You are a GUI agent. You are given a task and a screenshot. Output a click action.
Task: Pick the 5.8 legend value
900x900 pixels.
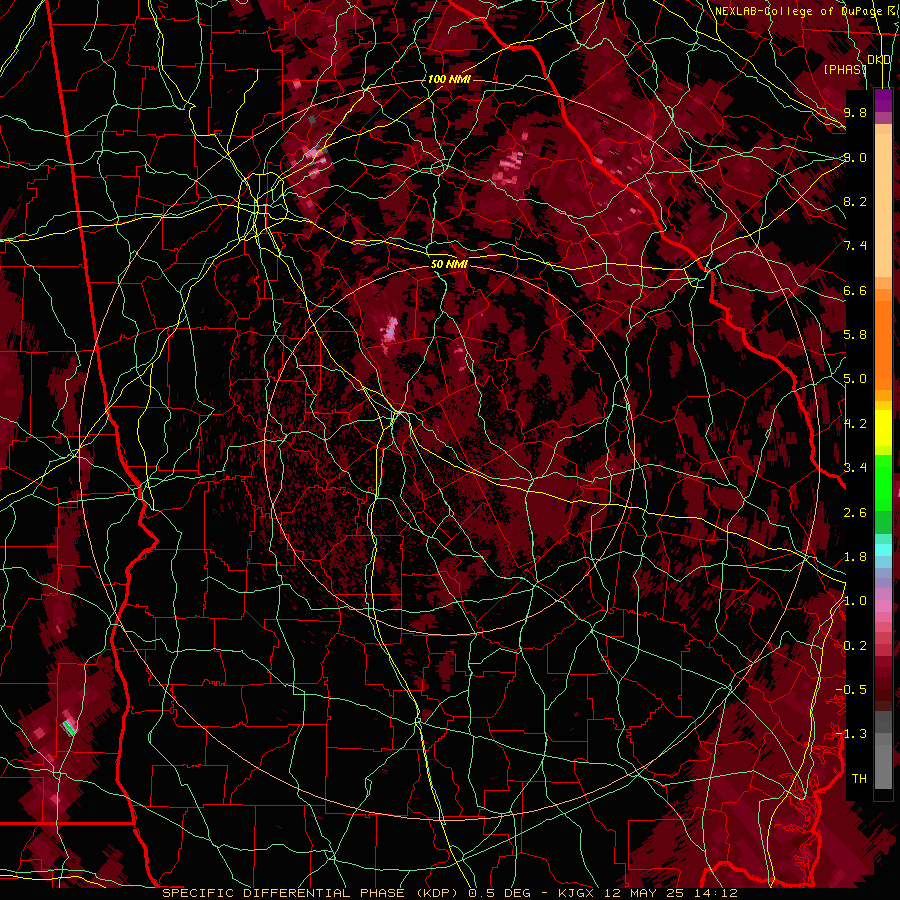855,334
